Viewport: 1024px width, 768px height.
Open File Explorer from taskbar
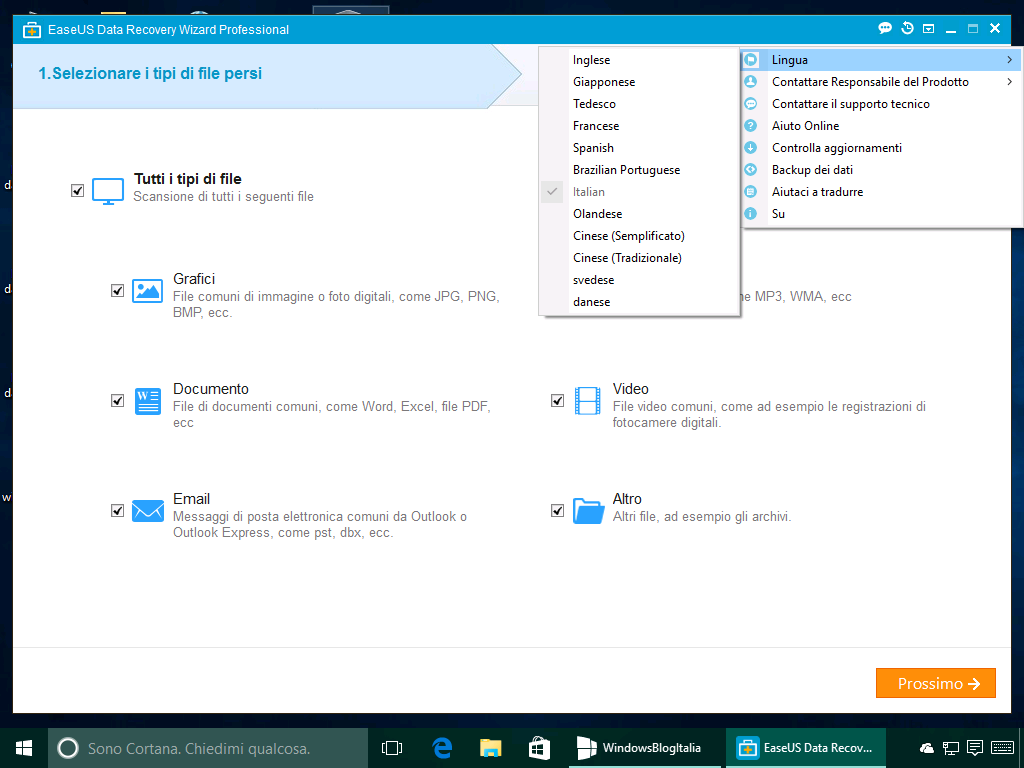[x=490, y=748]
